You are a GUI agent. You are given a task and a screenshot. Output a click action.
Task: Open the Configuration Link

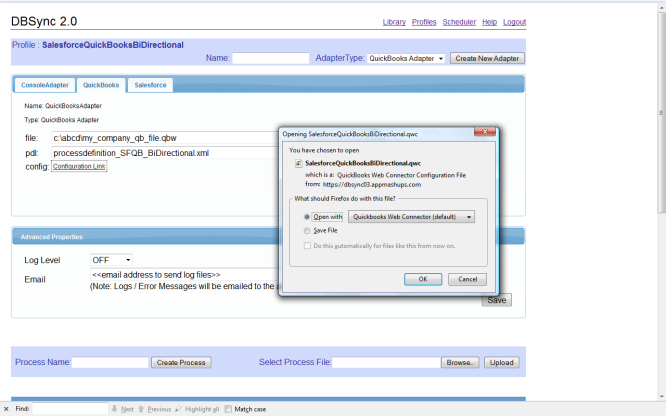[79, 166]
